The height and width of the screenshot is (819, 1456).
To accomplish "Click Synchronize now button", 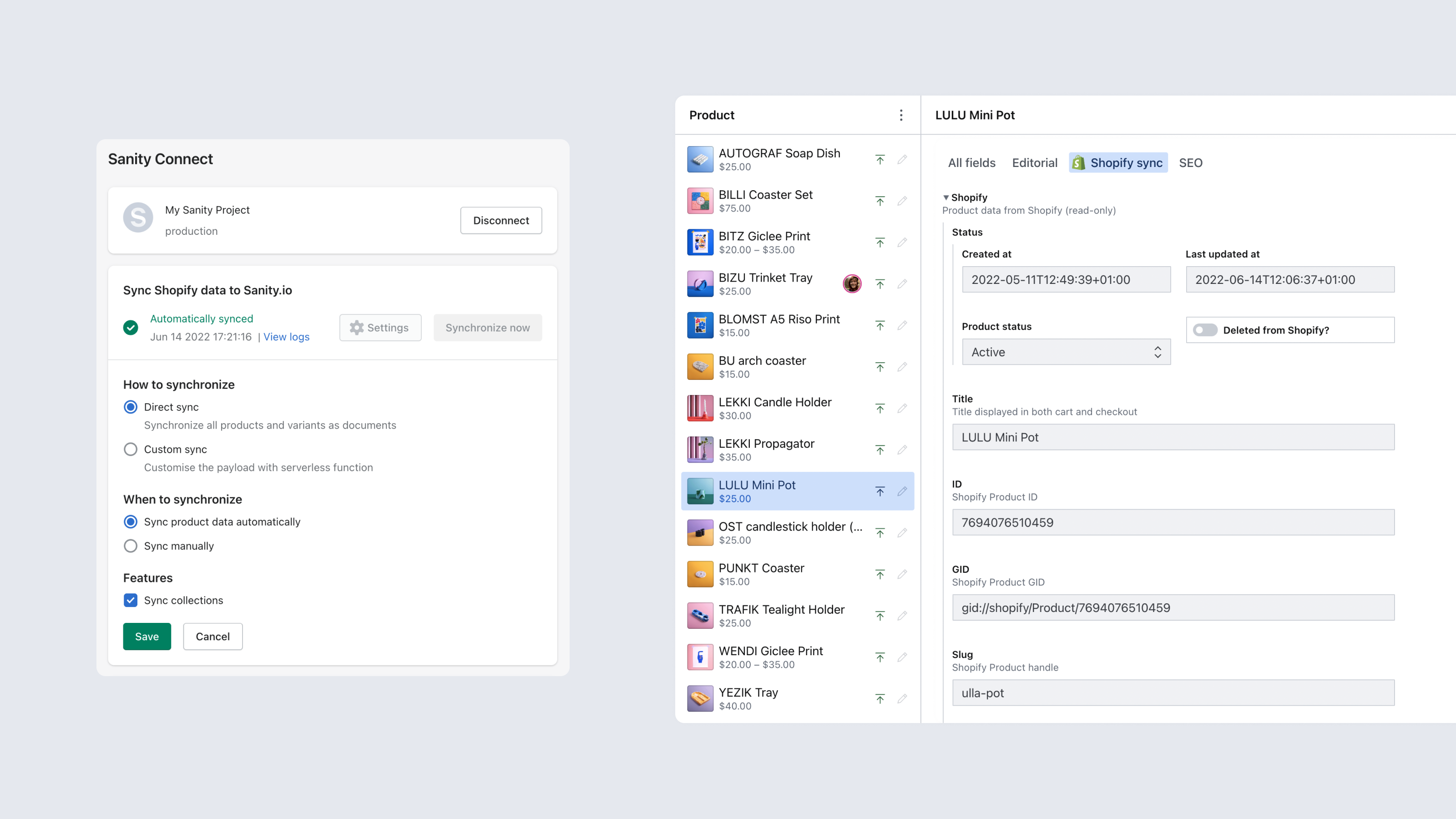I will [487, 328].
